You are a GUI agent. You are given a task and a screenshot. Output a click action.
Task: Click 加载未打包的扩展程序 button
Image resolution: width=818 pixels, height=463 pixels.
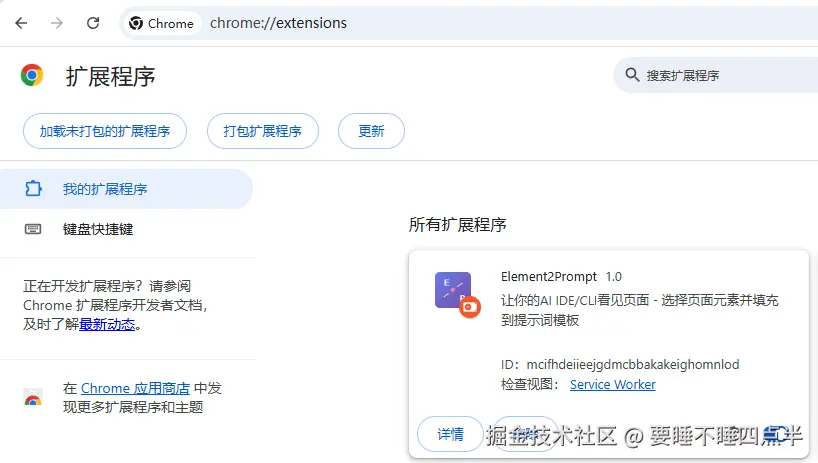105,131
